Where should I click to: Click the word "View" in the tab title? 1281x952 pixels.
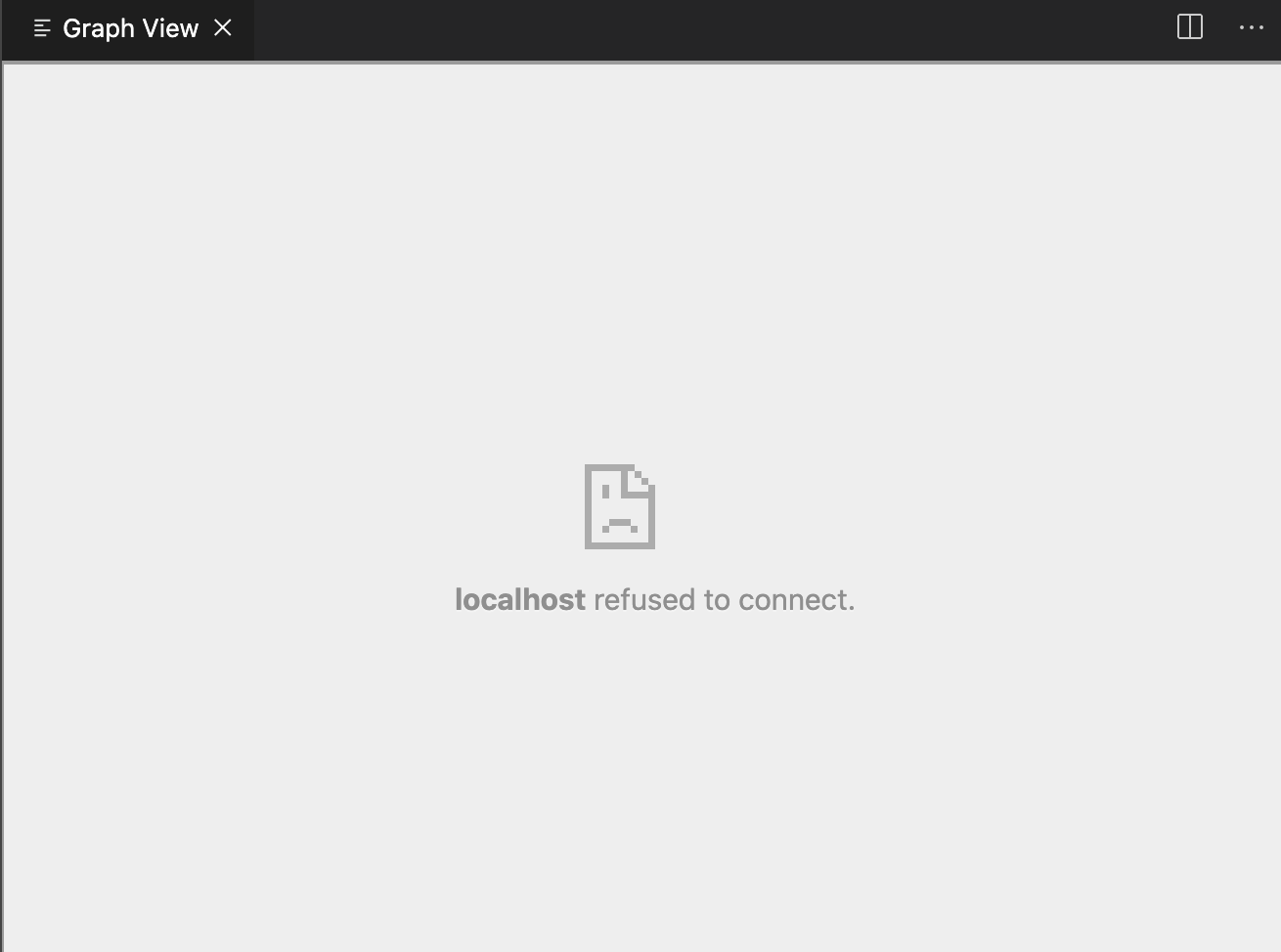(170, 28)
